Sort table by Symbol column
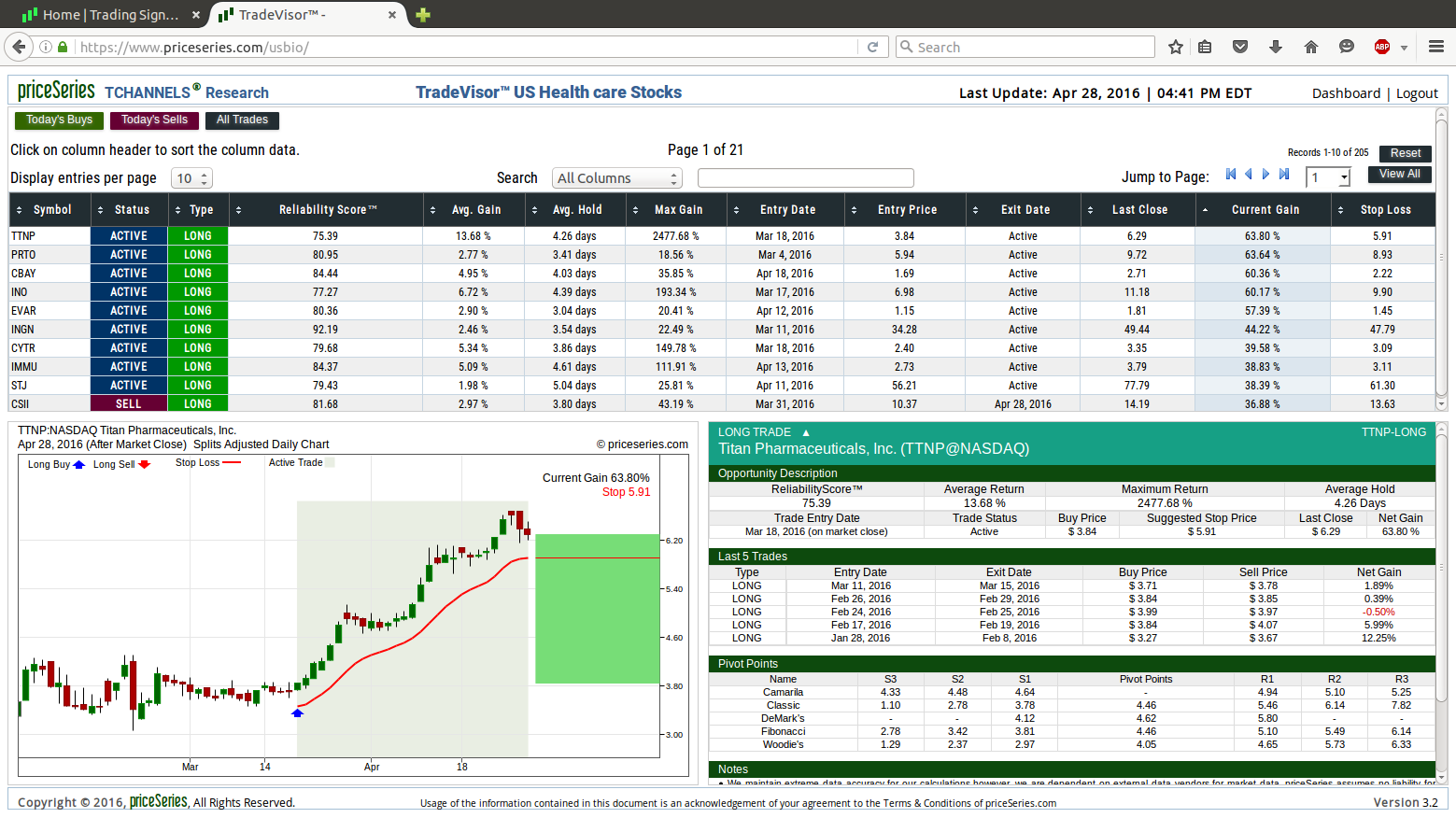This screenshot has height=818, width=1456. click(x=52, y=210)
